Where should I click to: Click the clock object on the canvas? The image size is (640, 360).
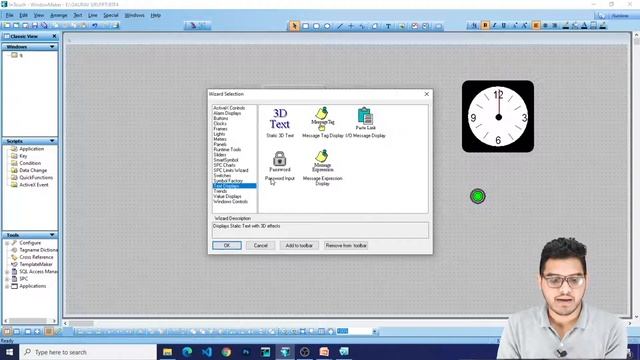click(x=498, y=116)
